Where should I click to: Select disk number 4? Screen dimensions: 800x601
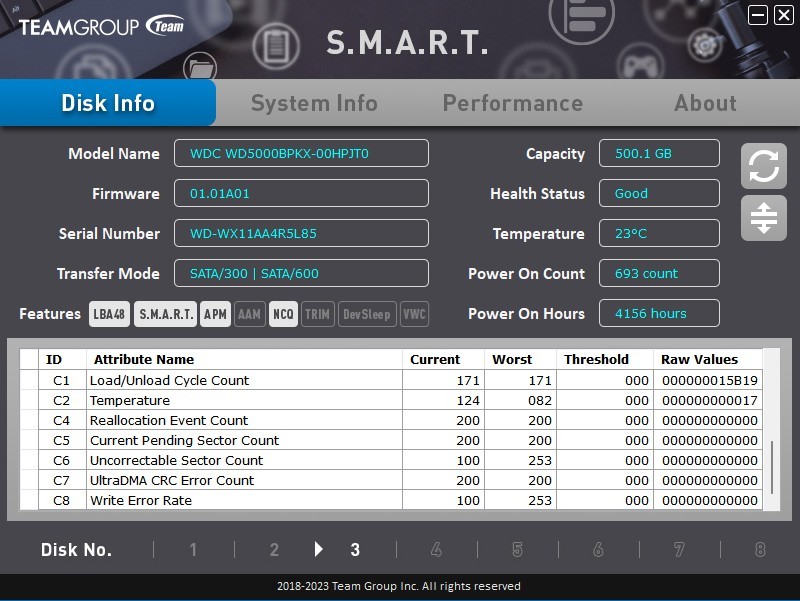tap(436, 549)
